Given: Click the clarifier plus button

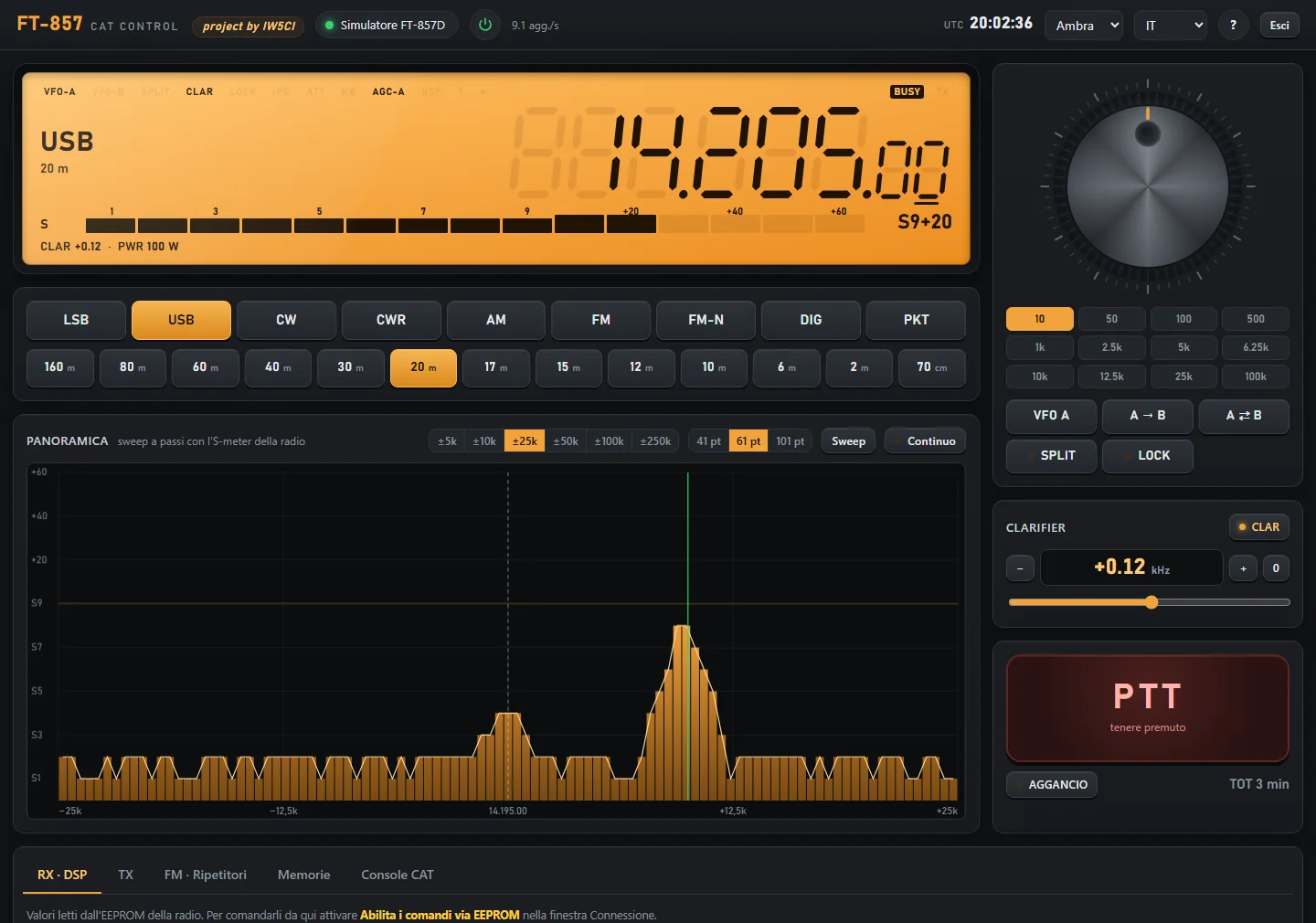Looking at the screenshot, I should 1243,568.
